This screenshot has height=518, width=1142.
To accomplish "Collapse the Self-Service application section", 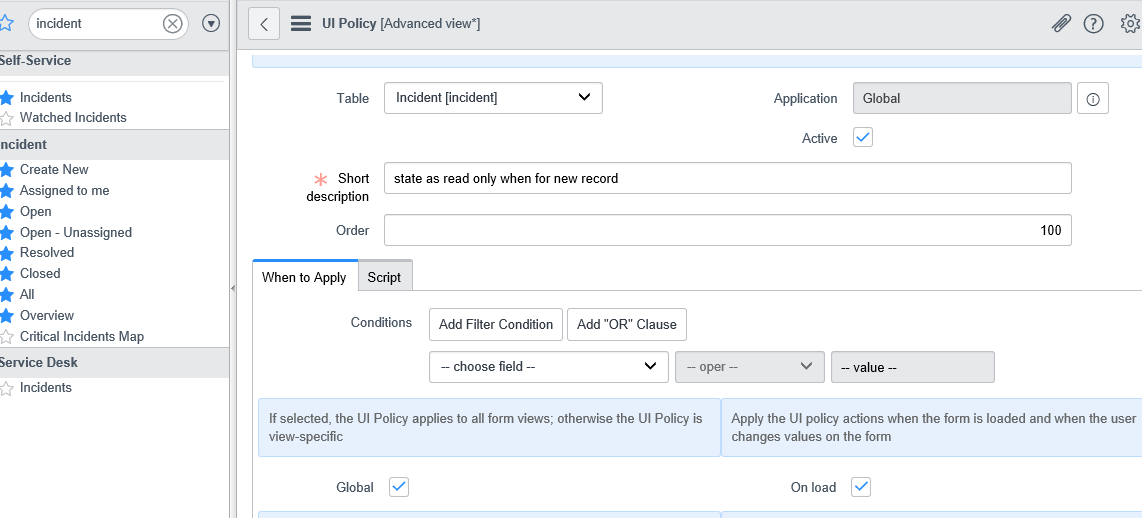I will [114, 60].
